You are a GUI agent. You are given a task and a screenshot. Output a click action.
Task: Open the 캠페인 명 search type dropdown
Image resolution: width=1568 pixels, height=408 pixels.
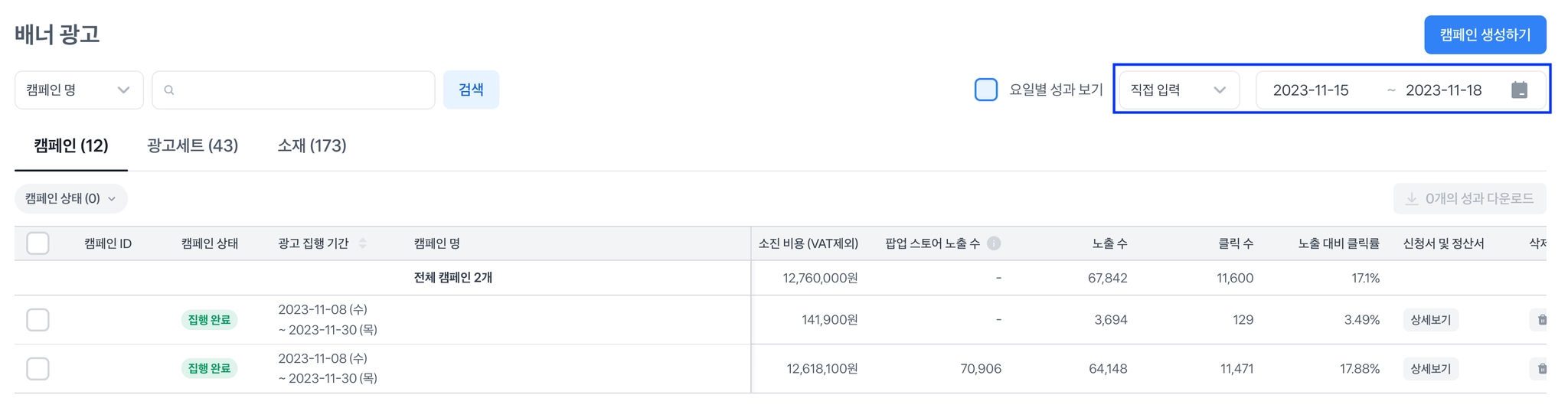(78, 90)
